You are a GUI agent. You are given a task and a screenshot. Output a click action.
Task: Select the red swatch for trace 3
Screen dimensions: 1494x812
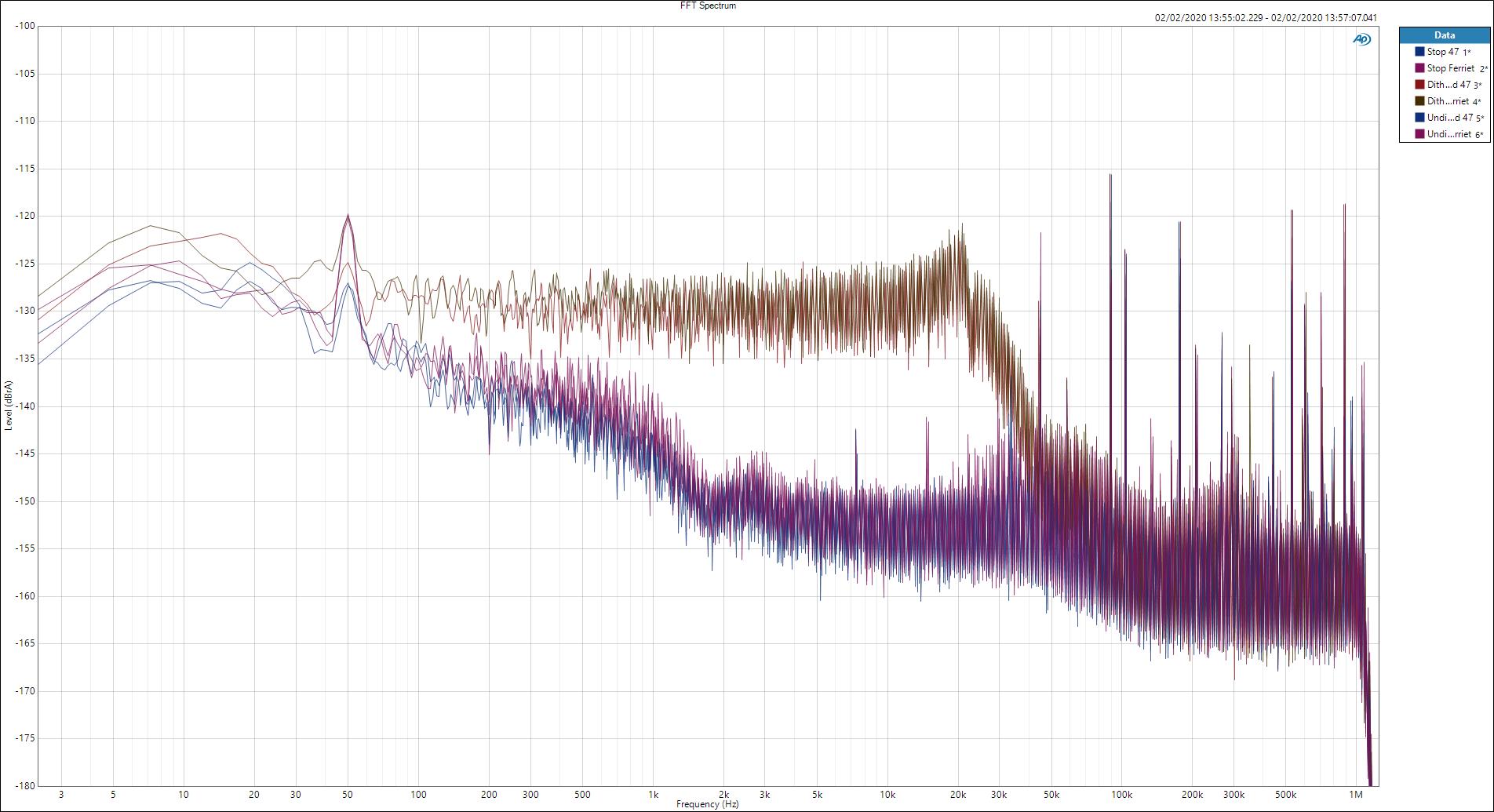1419,85
